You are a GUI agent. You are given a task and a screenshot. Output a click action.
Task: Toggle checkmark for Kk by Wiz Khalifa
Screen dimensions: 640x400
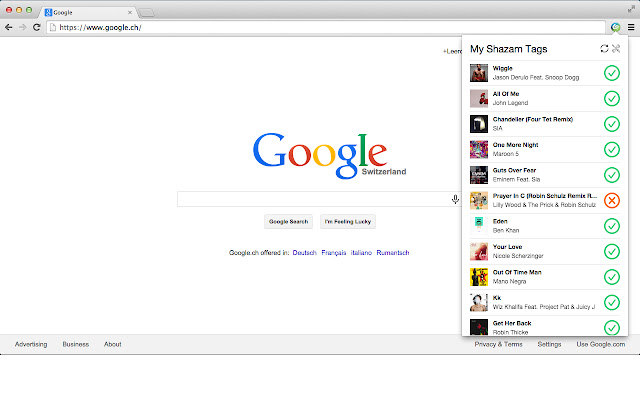point(612,302)
